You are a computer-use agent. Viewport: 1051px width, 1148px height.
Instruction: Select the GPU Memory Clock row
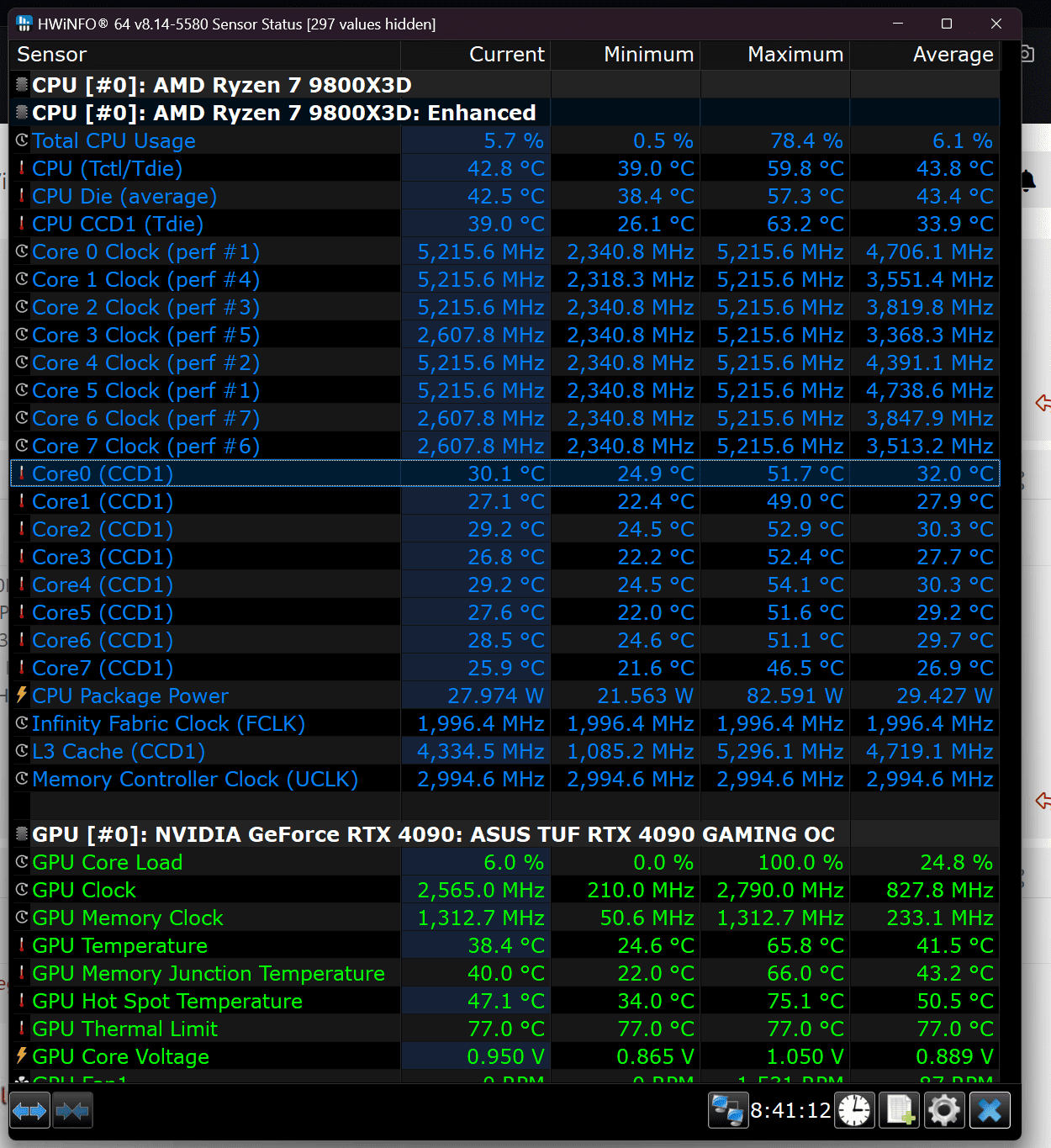pos(504,918)
